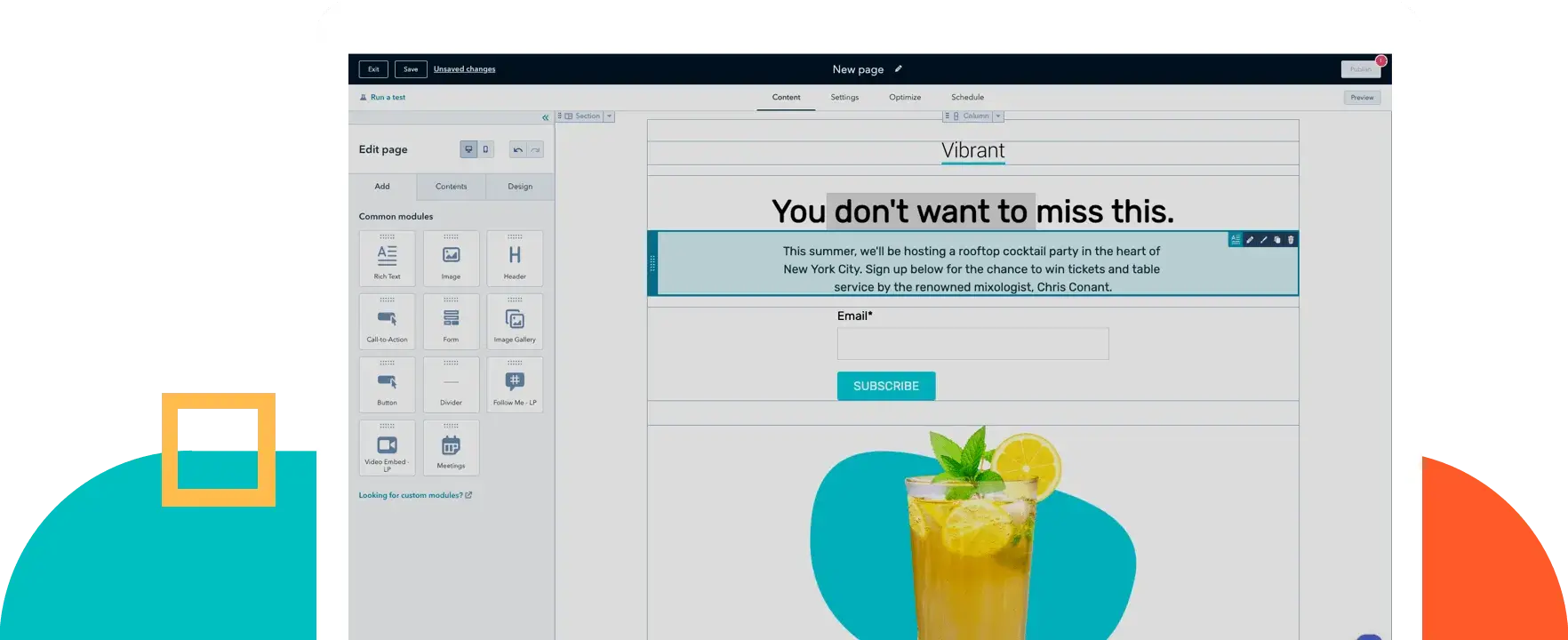
Task: Add the Image module
Action: pyautogui.click(x=451, y=258)
